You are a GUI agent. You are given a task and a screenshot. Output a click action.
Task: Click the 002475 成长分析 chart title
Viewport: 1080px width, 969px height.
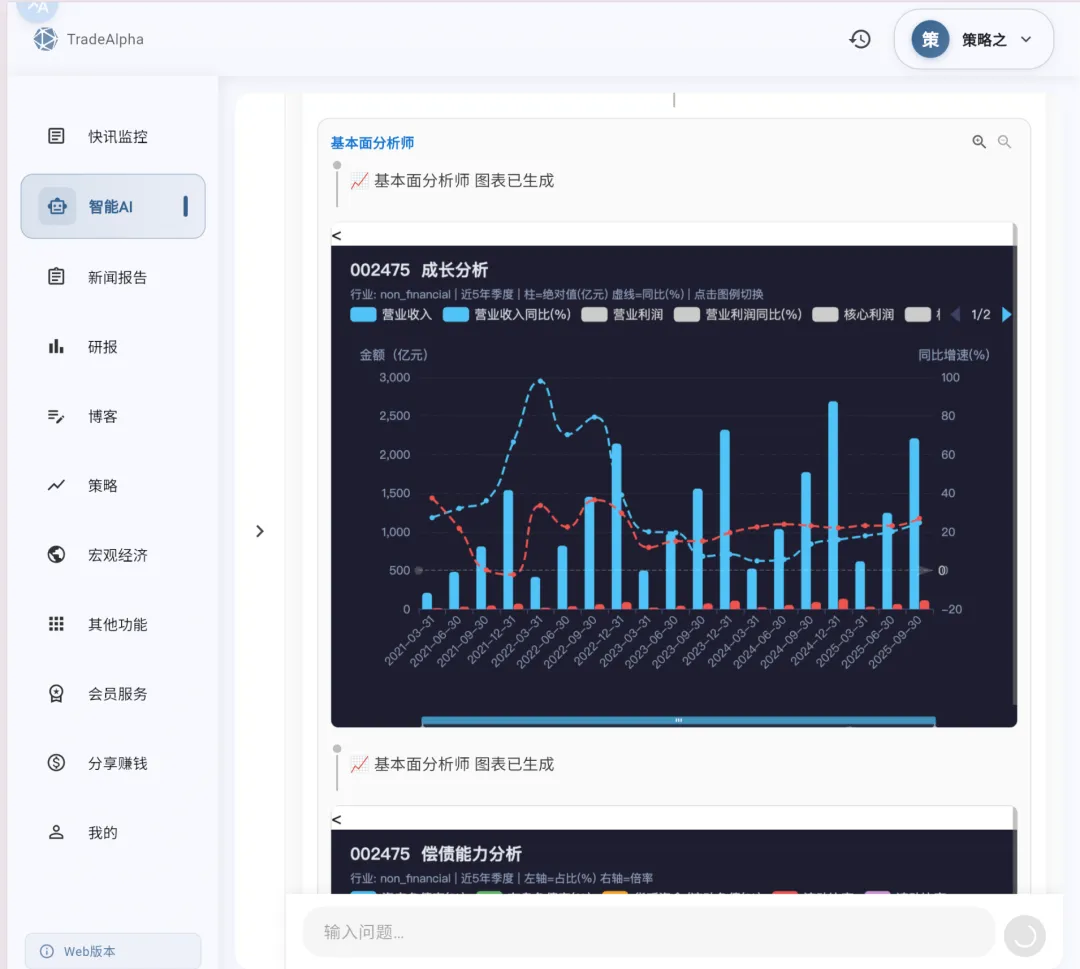pos(419,270)
